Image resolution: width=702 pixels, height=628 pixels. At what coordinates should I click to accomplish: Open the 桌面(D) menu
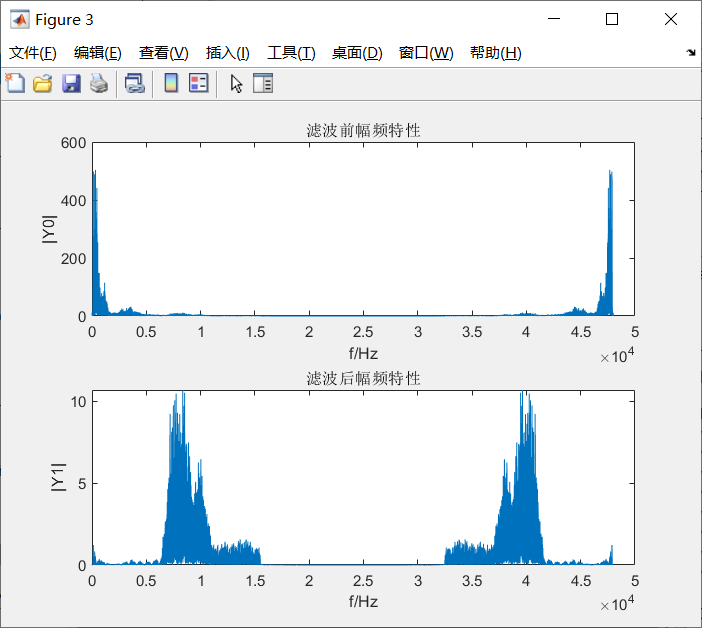[x=357, y=53]
